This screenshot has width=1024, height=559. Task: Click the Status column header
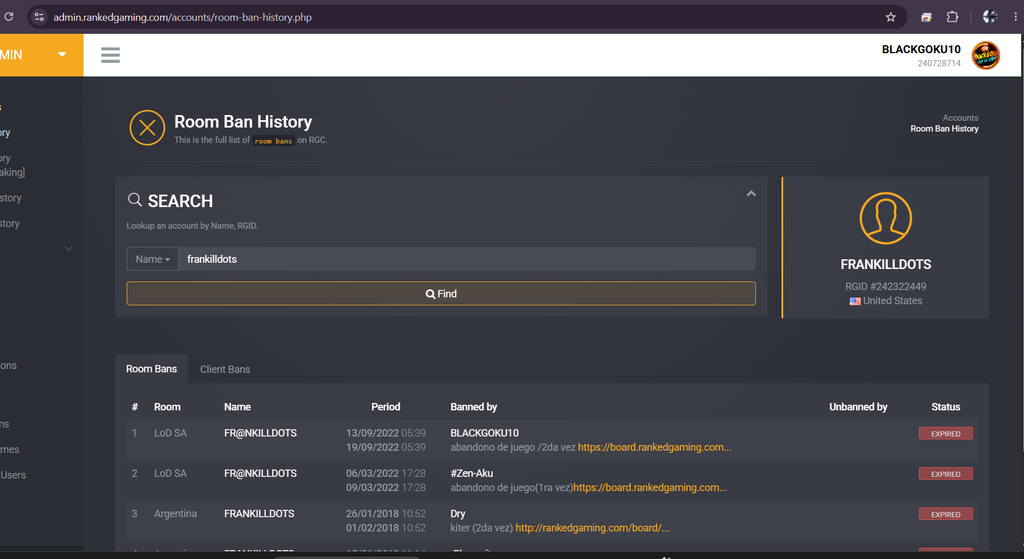pos(946,407)
